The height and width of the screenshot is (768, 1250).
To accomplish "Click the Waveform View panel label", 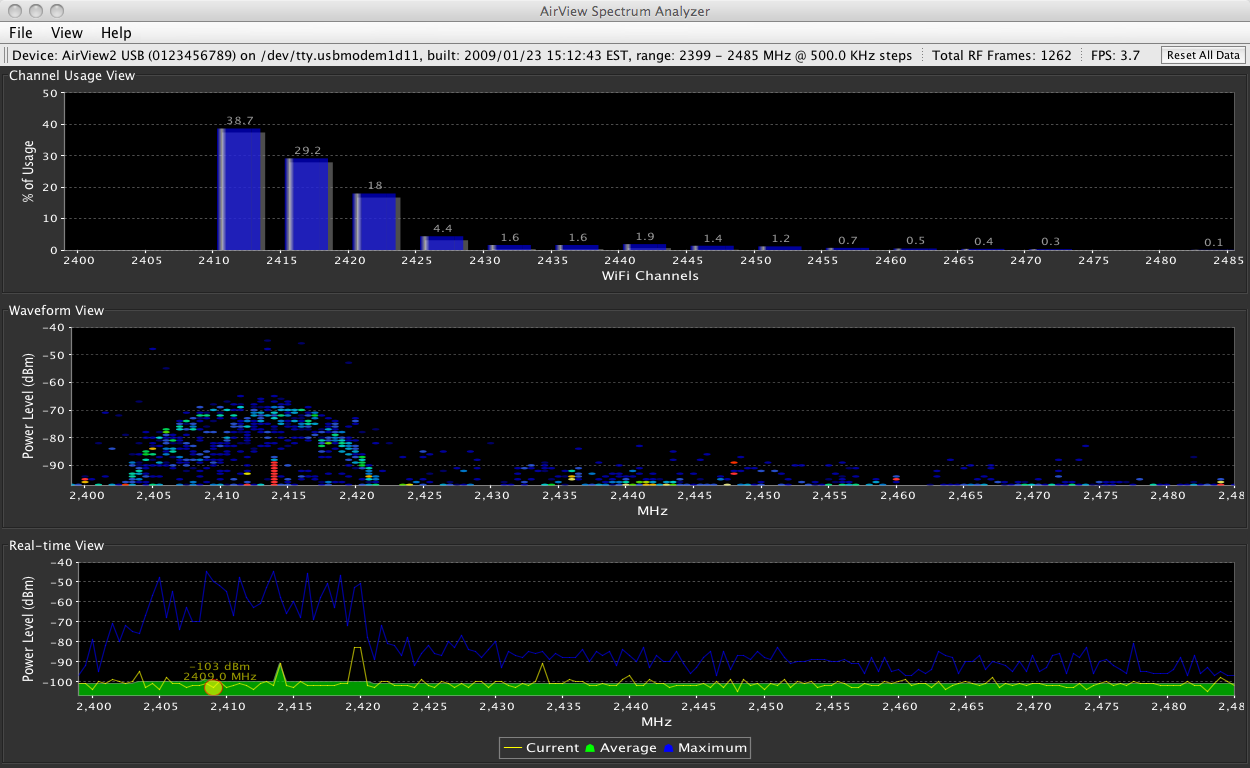I will (56, 310).
